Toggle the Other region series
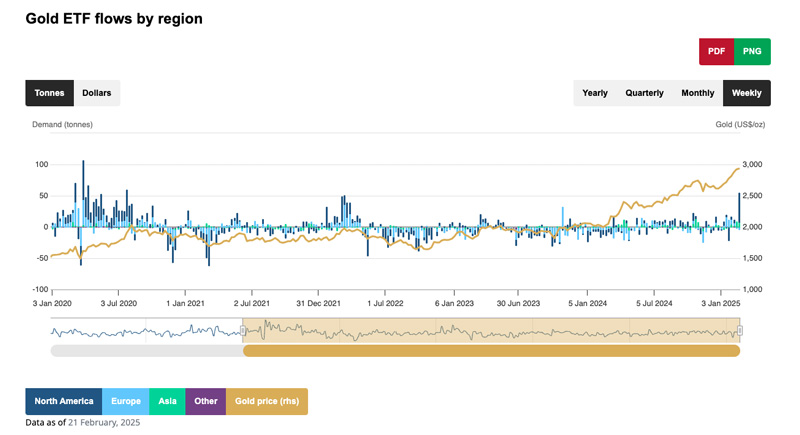Viewport: 800px width, 435px height. 205,401
